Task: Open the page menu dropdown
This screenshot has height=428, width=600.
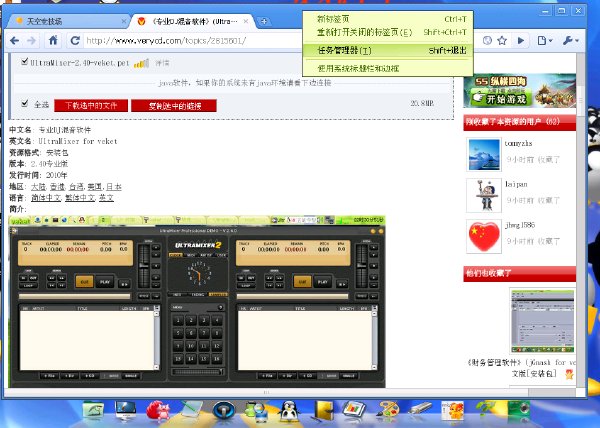Action: pos(545,41)
